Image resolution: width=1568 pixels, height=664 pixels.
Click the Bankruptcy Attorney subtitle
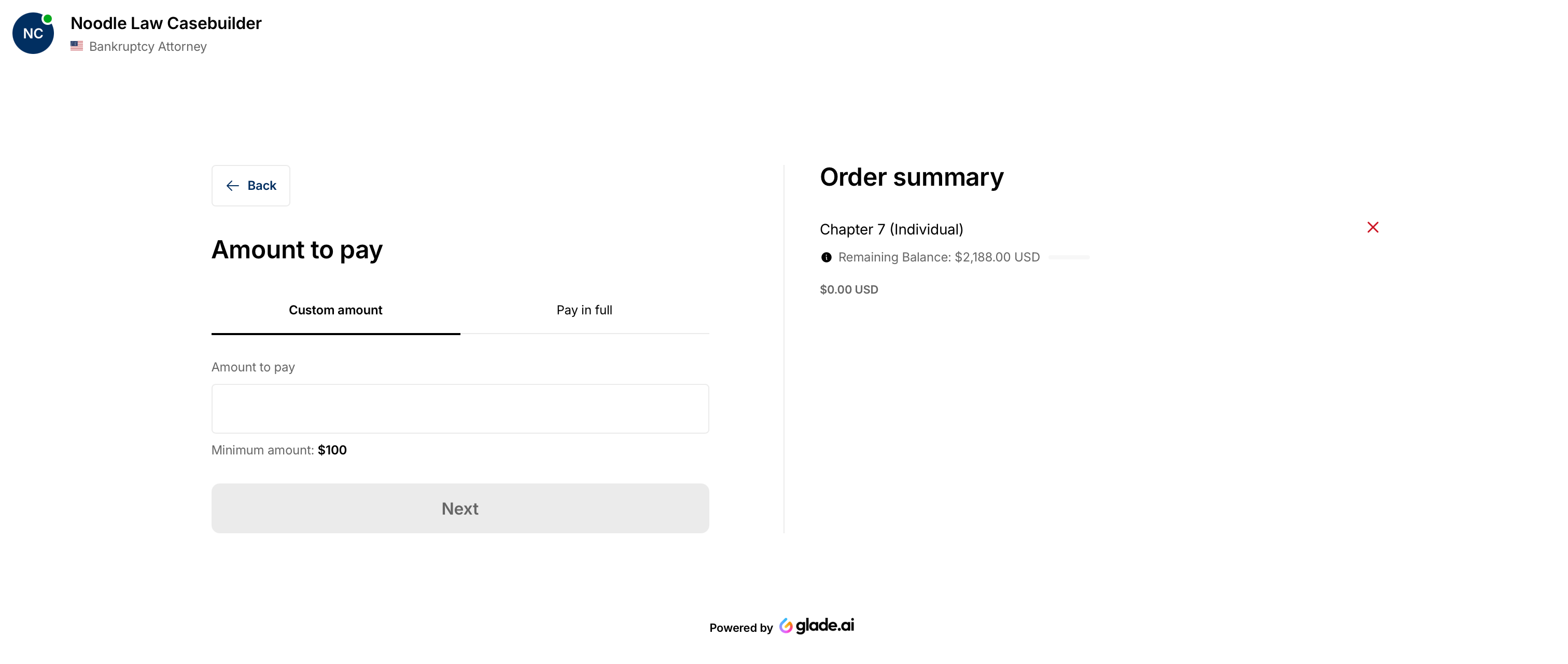pos(148,46)
